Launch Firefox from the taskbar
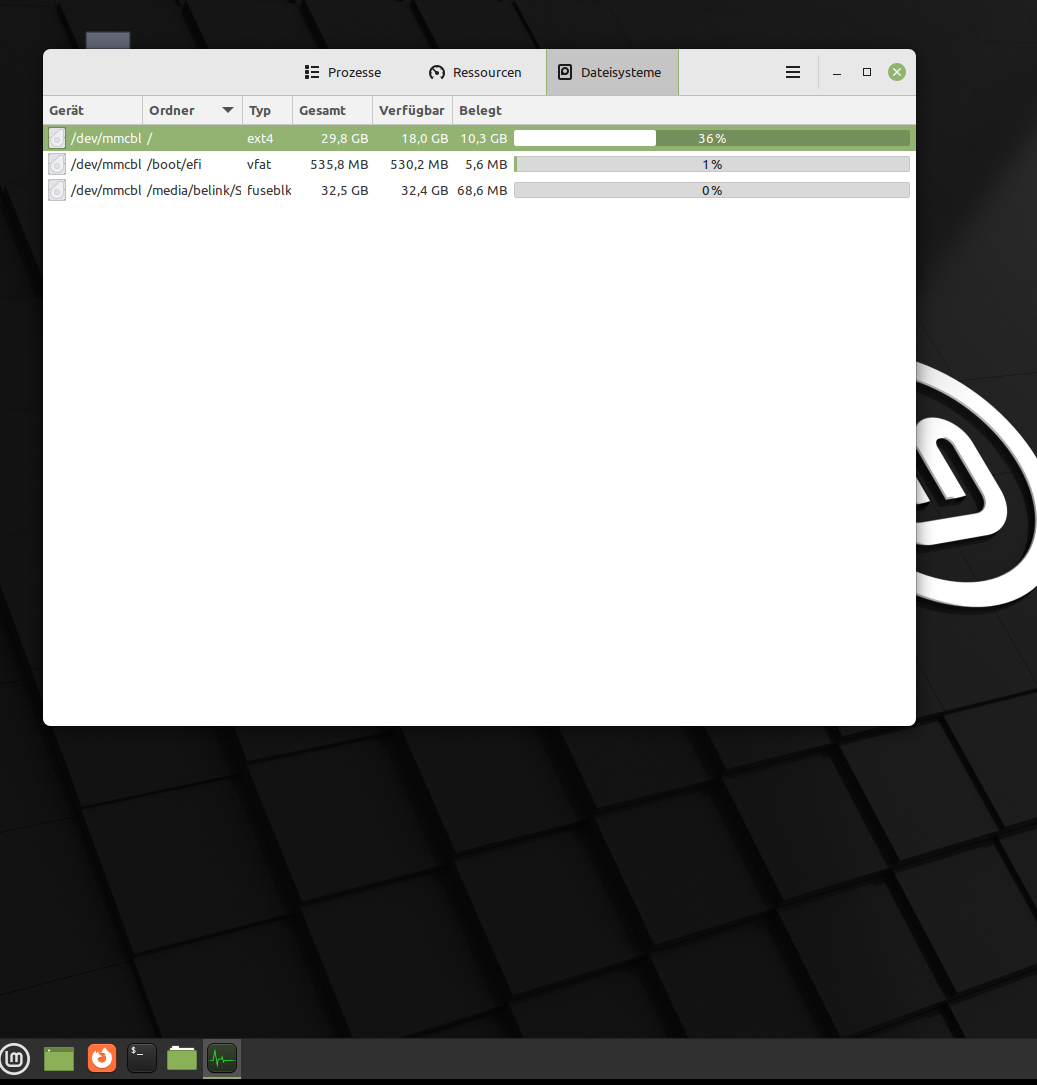 pos(102,1058)
